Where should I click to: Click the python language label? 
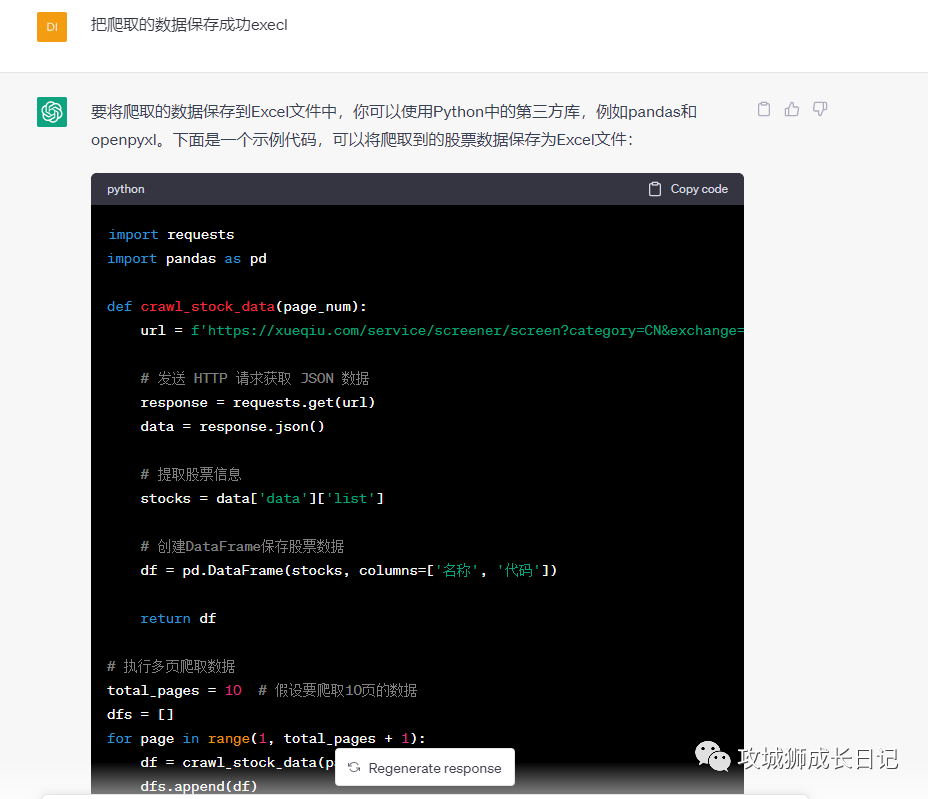[126, 189]
